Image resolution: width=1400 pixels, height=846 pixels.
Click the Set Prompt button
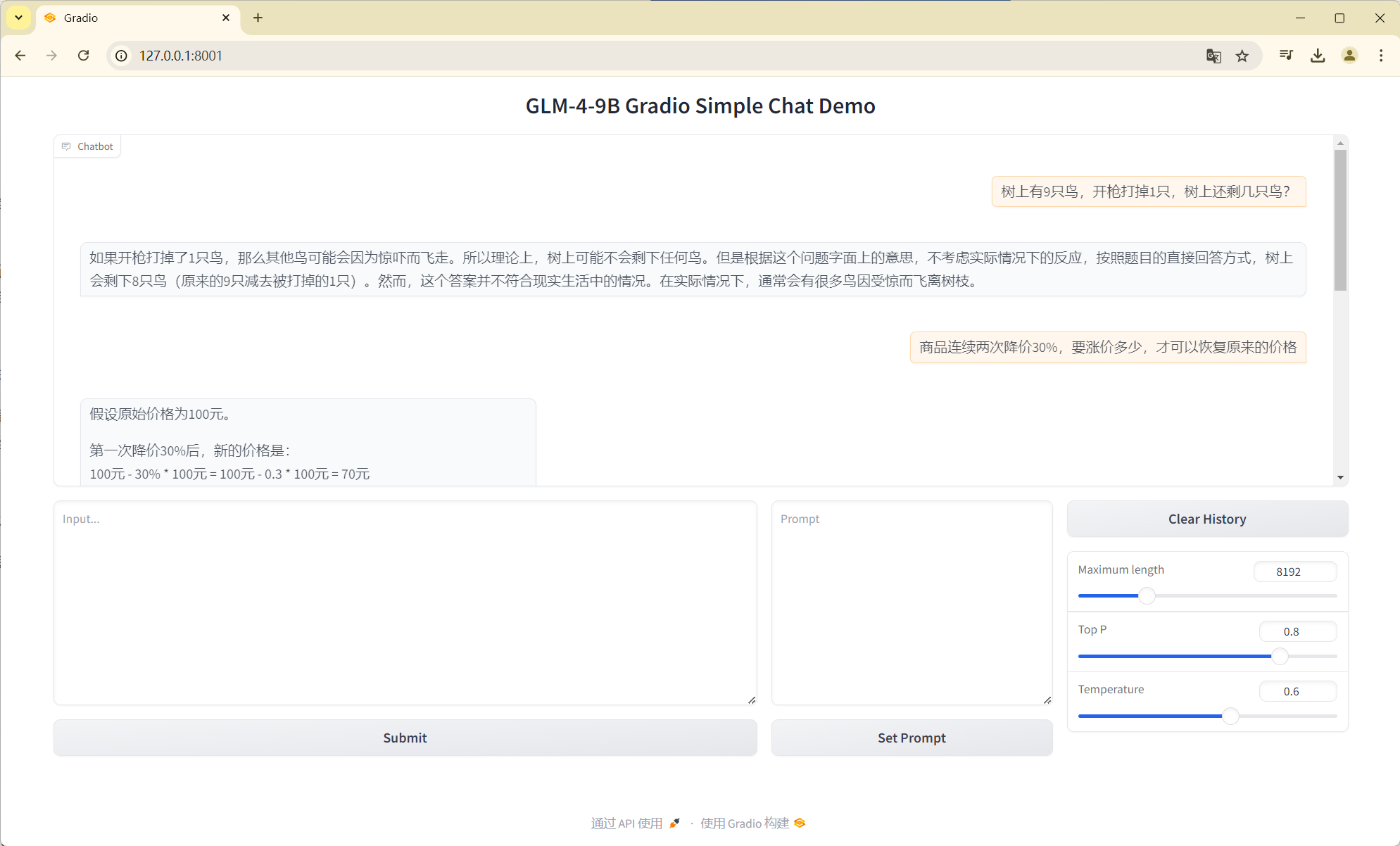[912, 737]
